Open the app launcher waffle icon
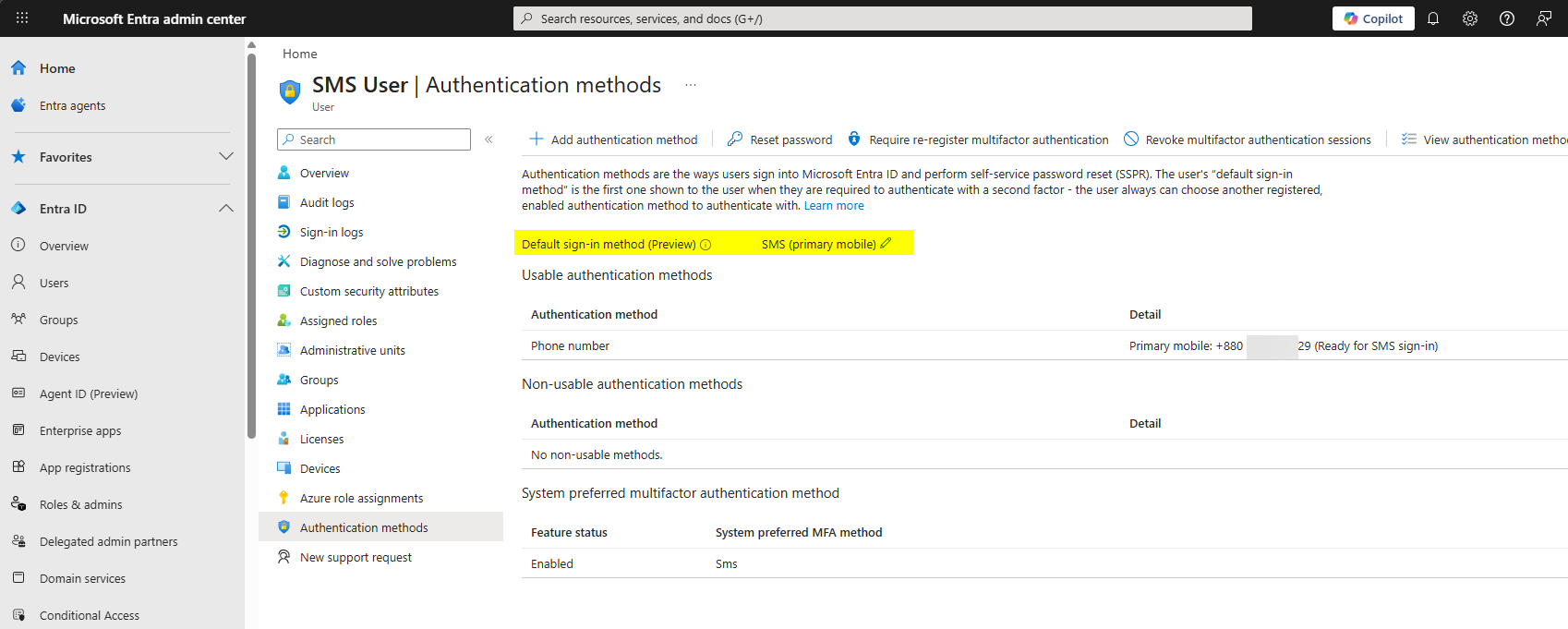Image resolution: width=1568 pixels, height=629 pixels. [x=22, y=18]
